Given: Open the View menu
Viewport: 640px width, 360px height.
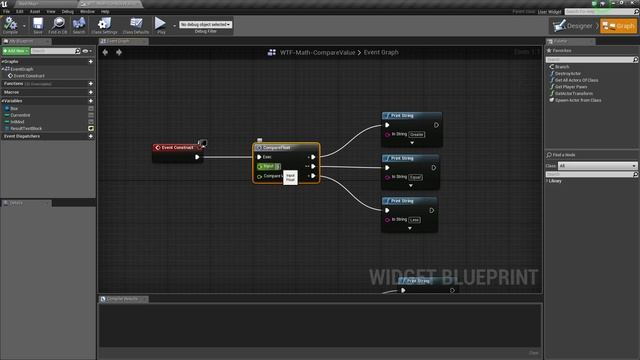Looking at the screenshot, I should pyautogui.click(x=51, y=11).
